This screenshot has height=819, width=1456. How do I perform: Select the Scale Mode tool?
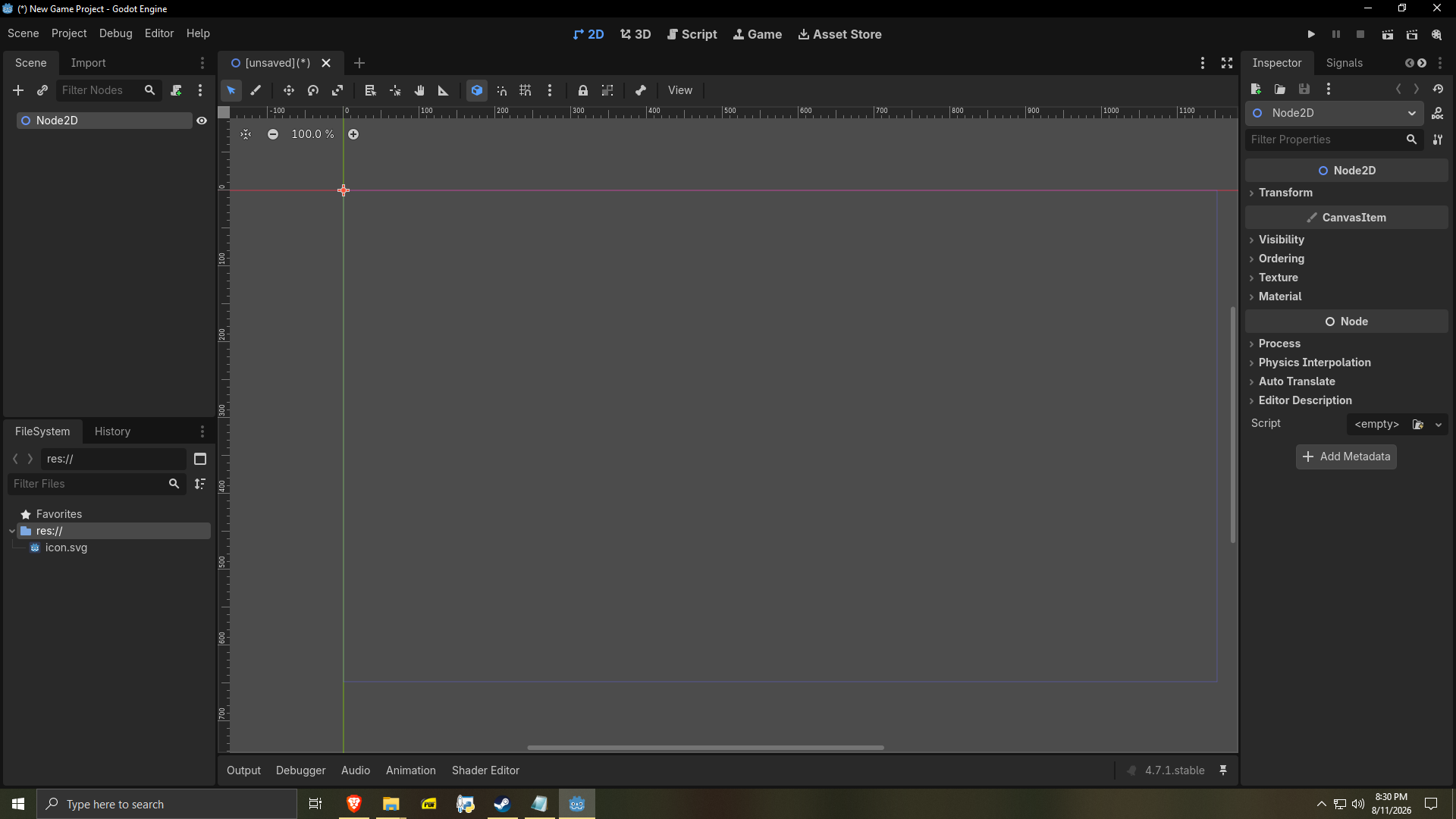337,90
